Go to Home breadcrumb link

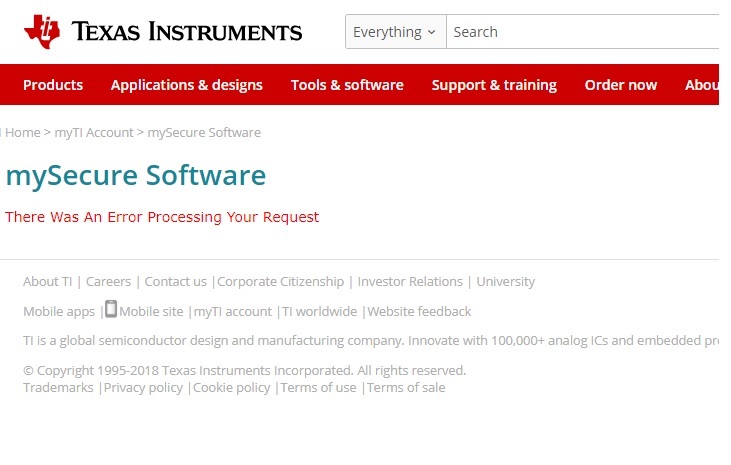pos(23,132)
